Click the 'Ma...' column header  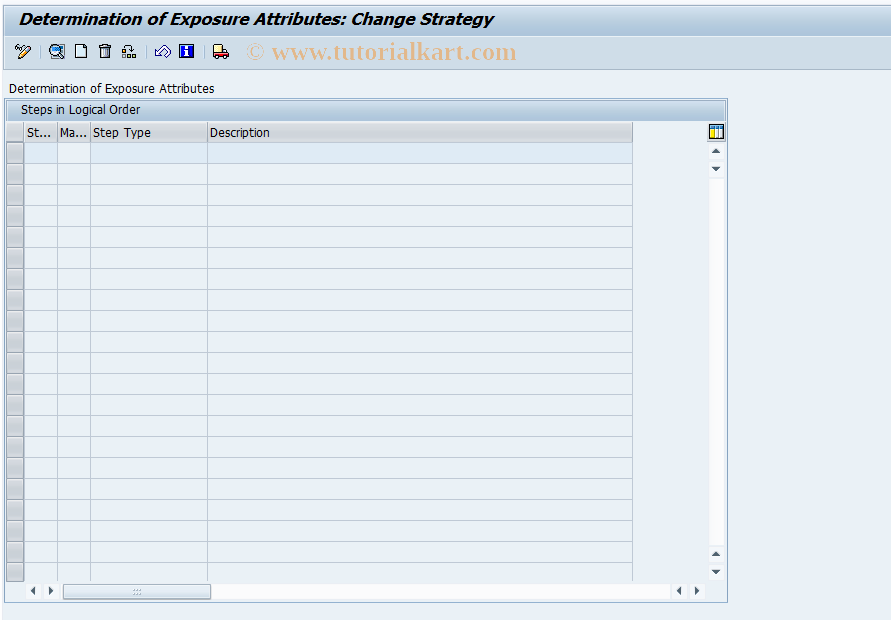74,132
